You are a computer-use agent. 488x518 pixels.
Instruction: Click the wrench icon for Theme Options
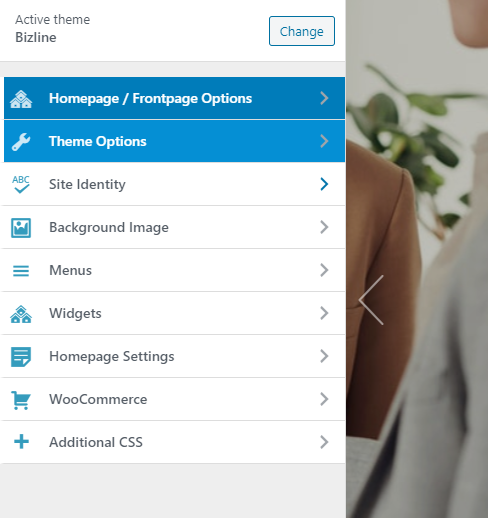coord(21,142)
